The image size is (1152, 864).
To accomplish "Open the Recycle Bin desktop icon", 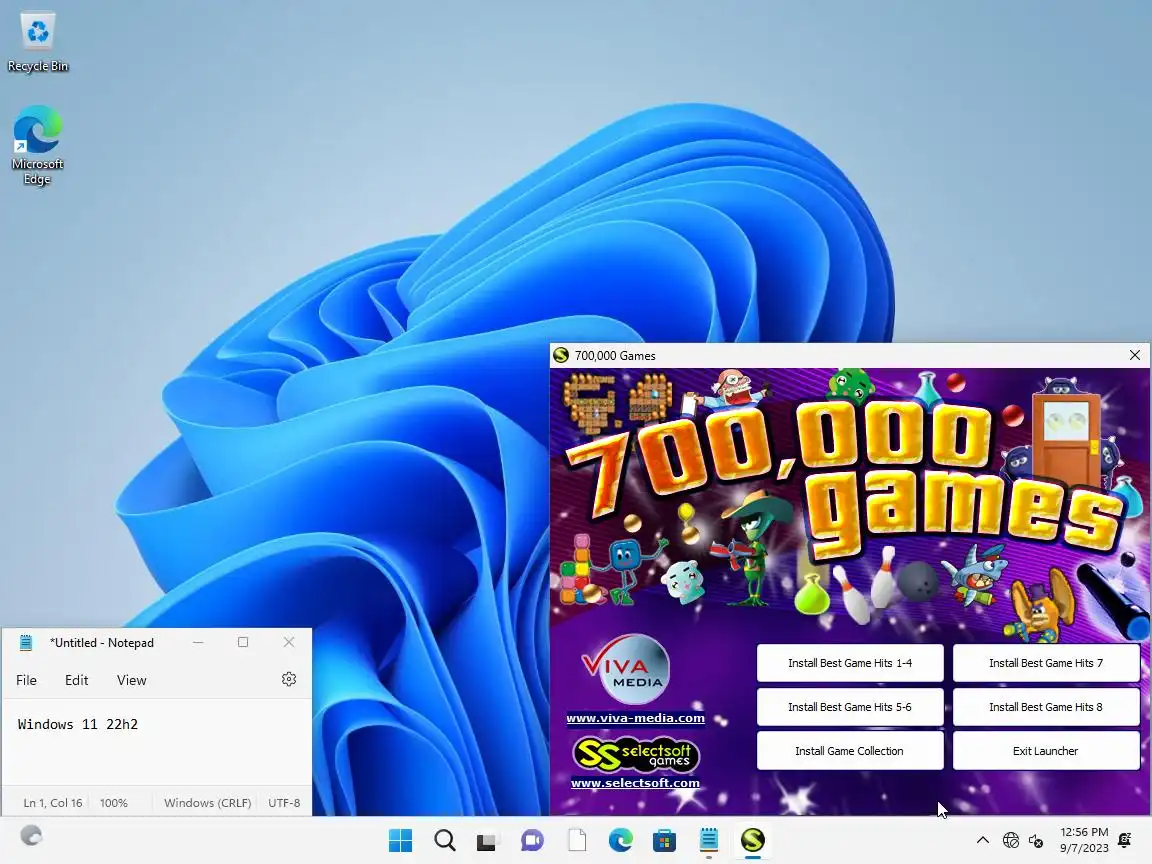I will (x=37, y=43).
